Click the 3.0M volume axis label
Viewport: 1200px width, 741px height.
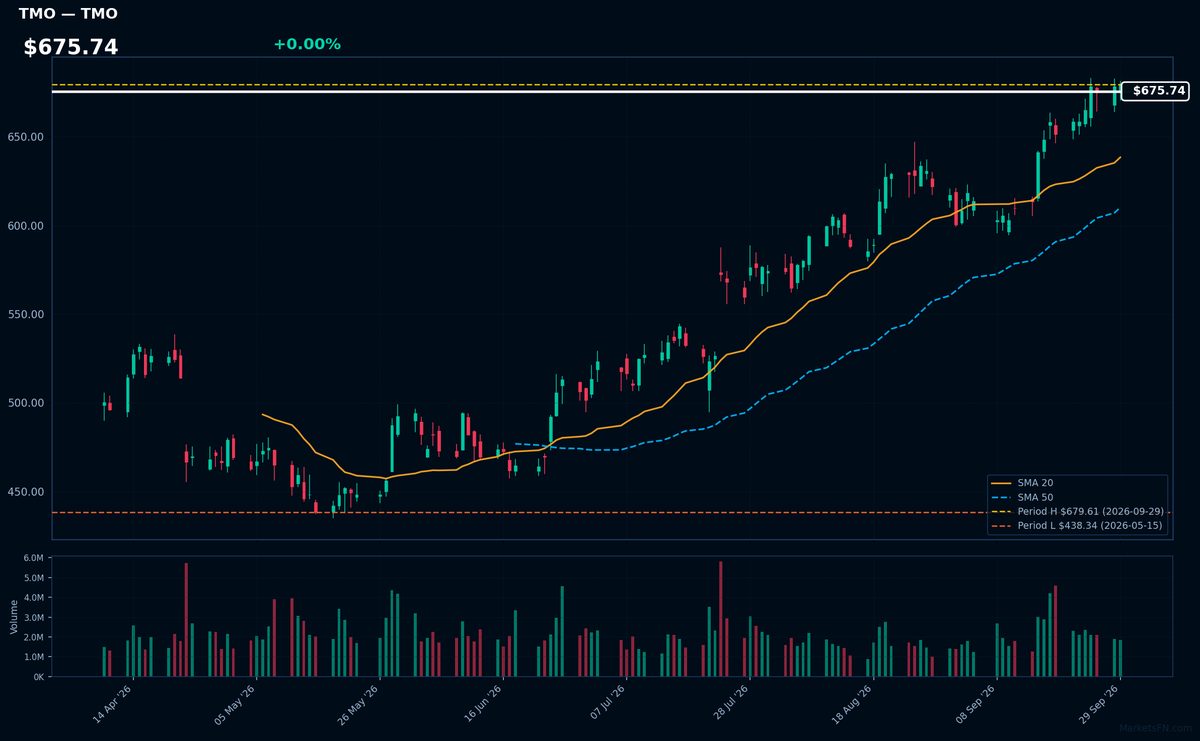point(34,618)
